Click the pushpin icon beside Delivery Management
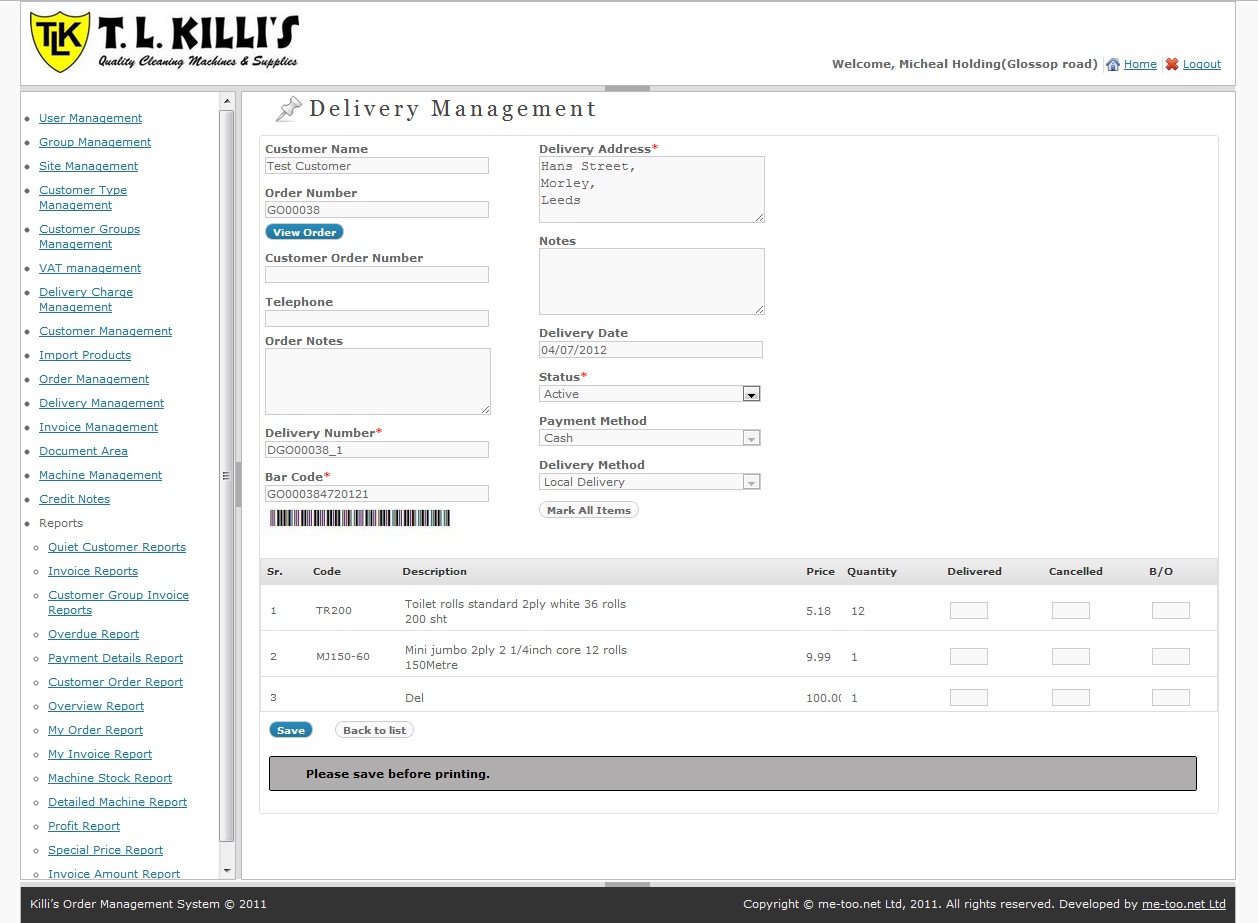The image size is (1258, 923). (x=289, y=109)
